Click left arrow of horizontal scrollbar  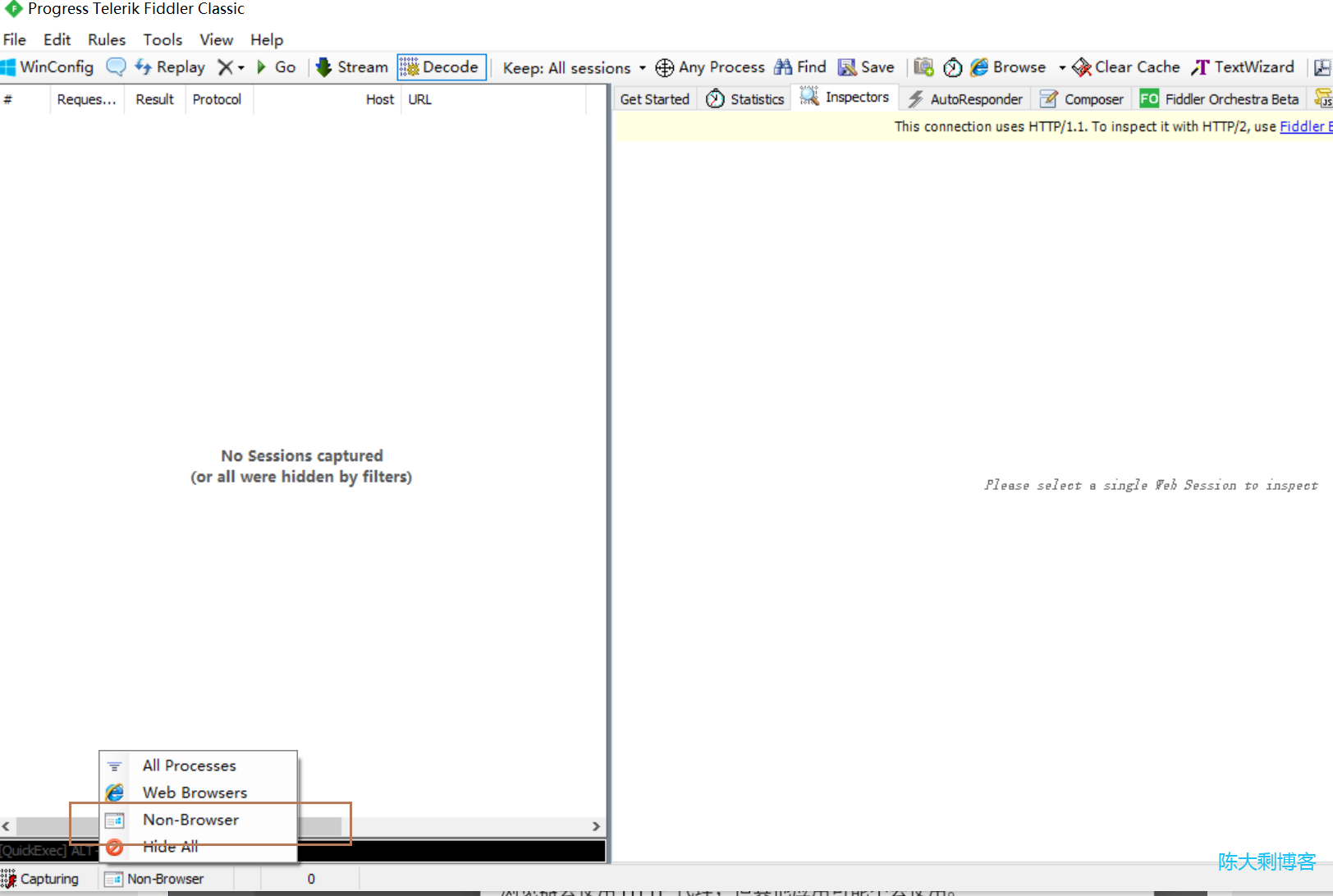tap(7, 826)
